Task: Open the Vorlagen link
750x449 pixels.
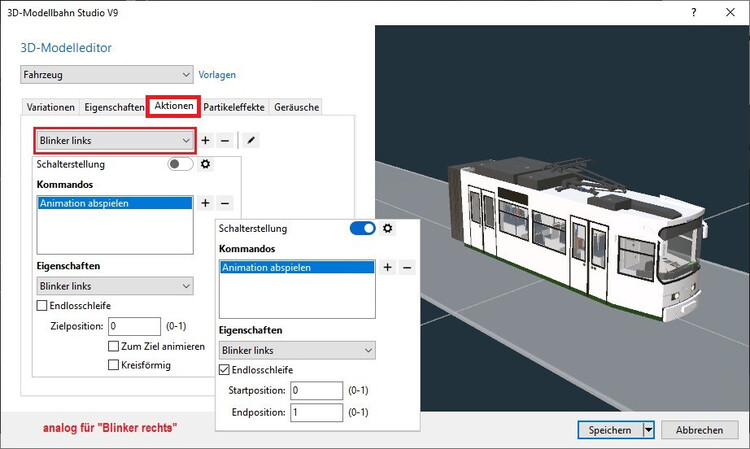Action: pyautogui.click(x=217, y=75)
